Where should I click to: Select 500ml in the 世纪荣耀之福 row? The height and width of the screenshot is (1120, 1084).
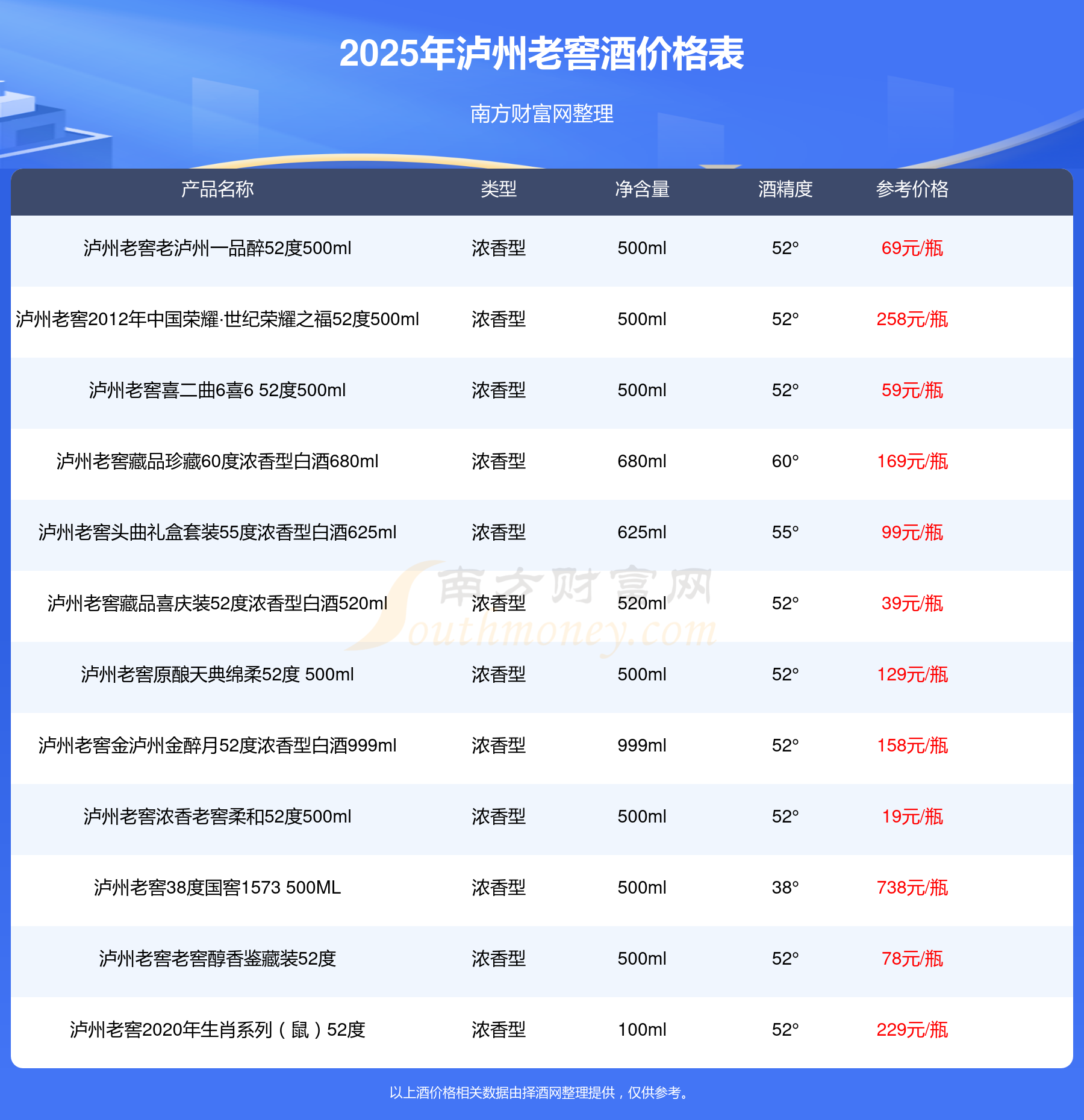[x=642, y=319]
